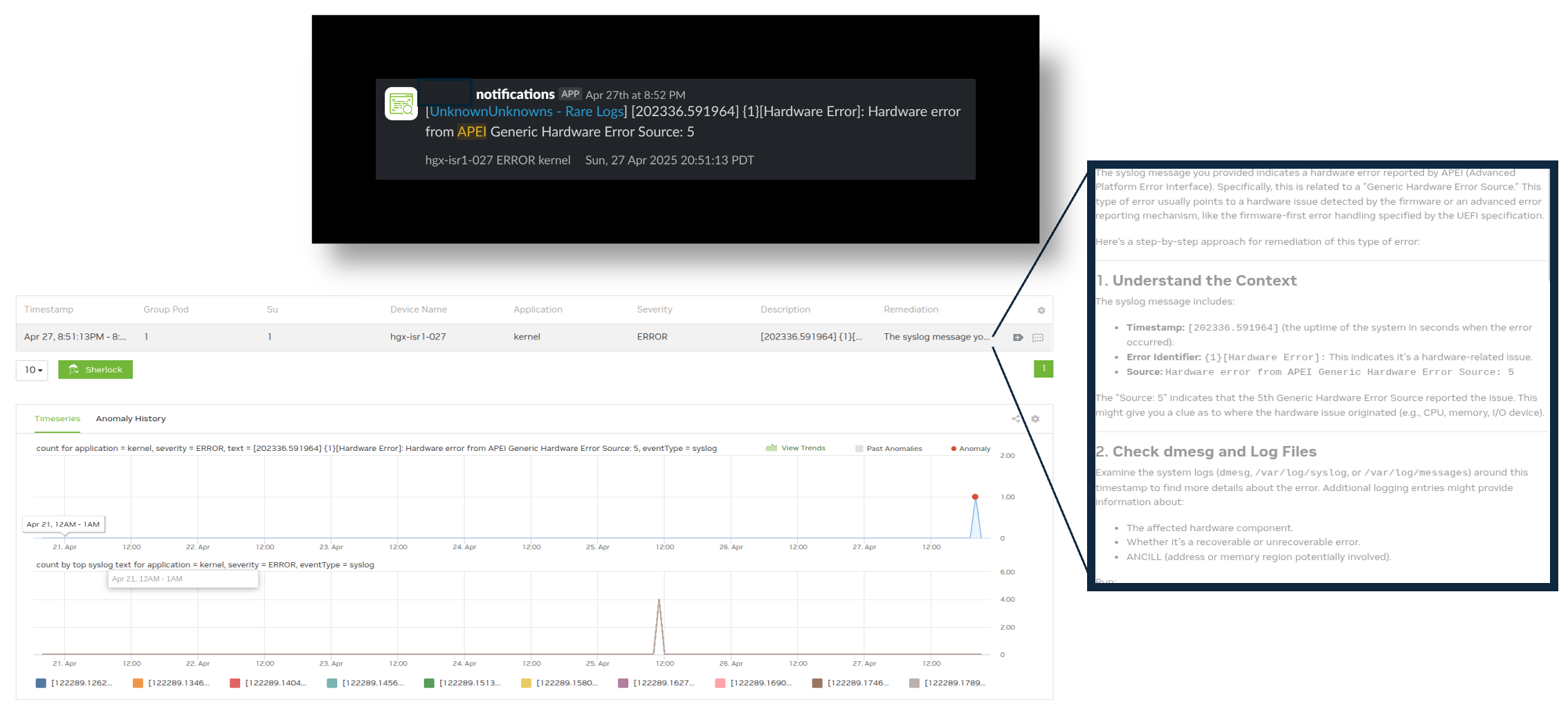Click the add-tag icon in the hgx-isr1-027 row
Viewport: 1568px width, 713px height.
[1018, 337]
